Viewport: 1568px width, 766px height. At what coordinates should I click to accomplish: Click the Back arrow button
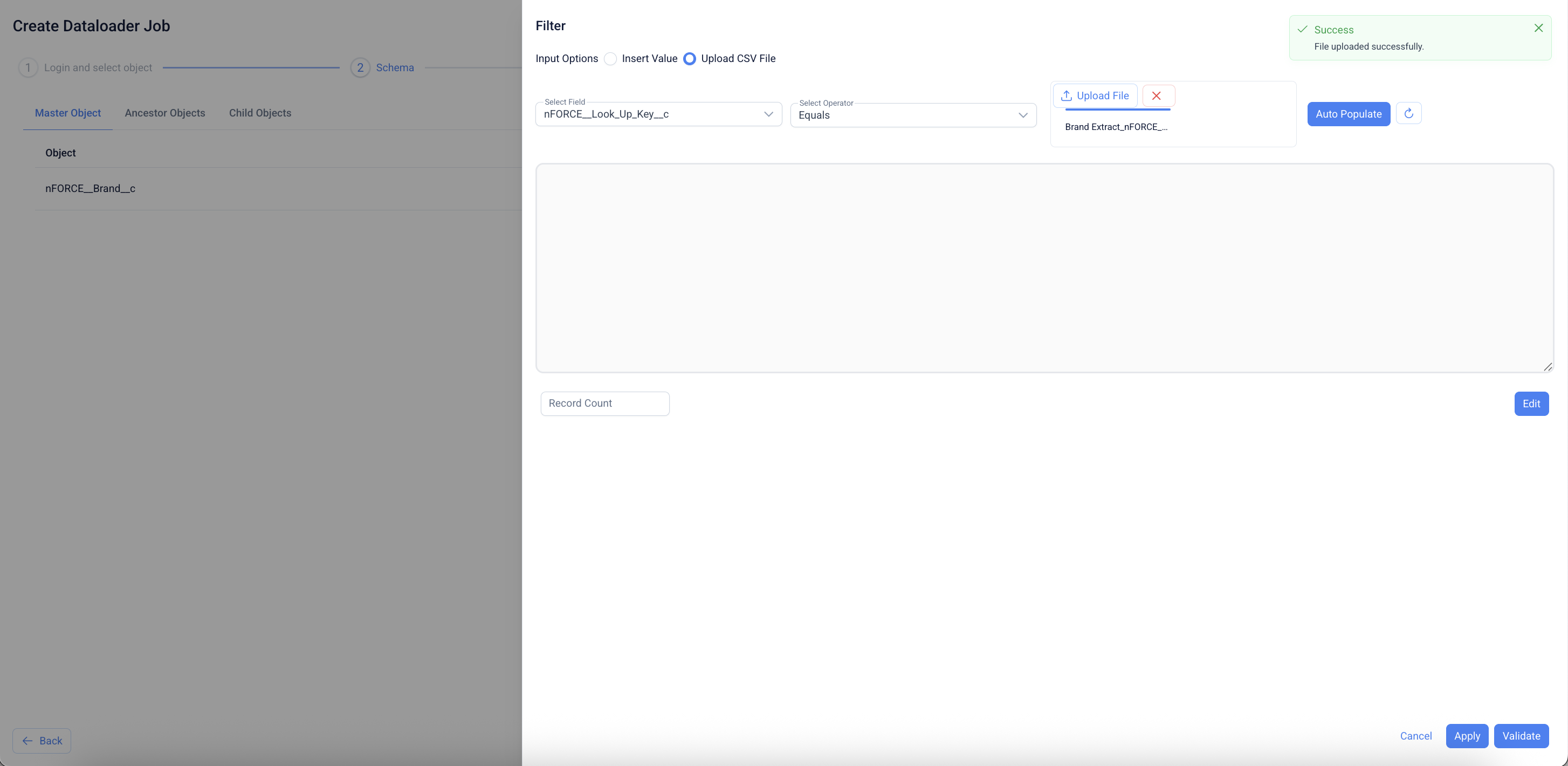click(42, 741)
